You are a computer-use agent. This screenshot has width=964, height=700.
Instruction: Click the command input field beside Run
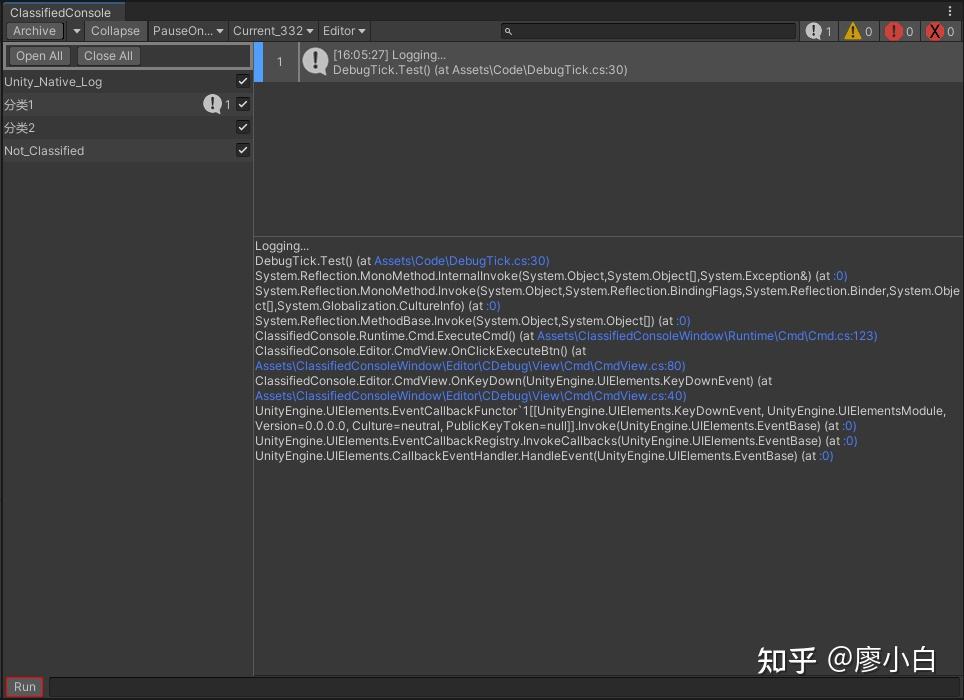coord(504,686)
